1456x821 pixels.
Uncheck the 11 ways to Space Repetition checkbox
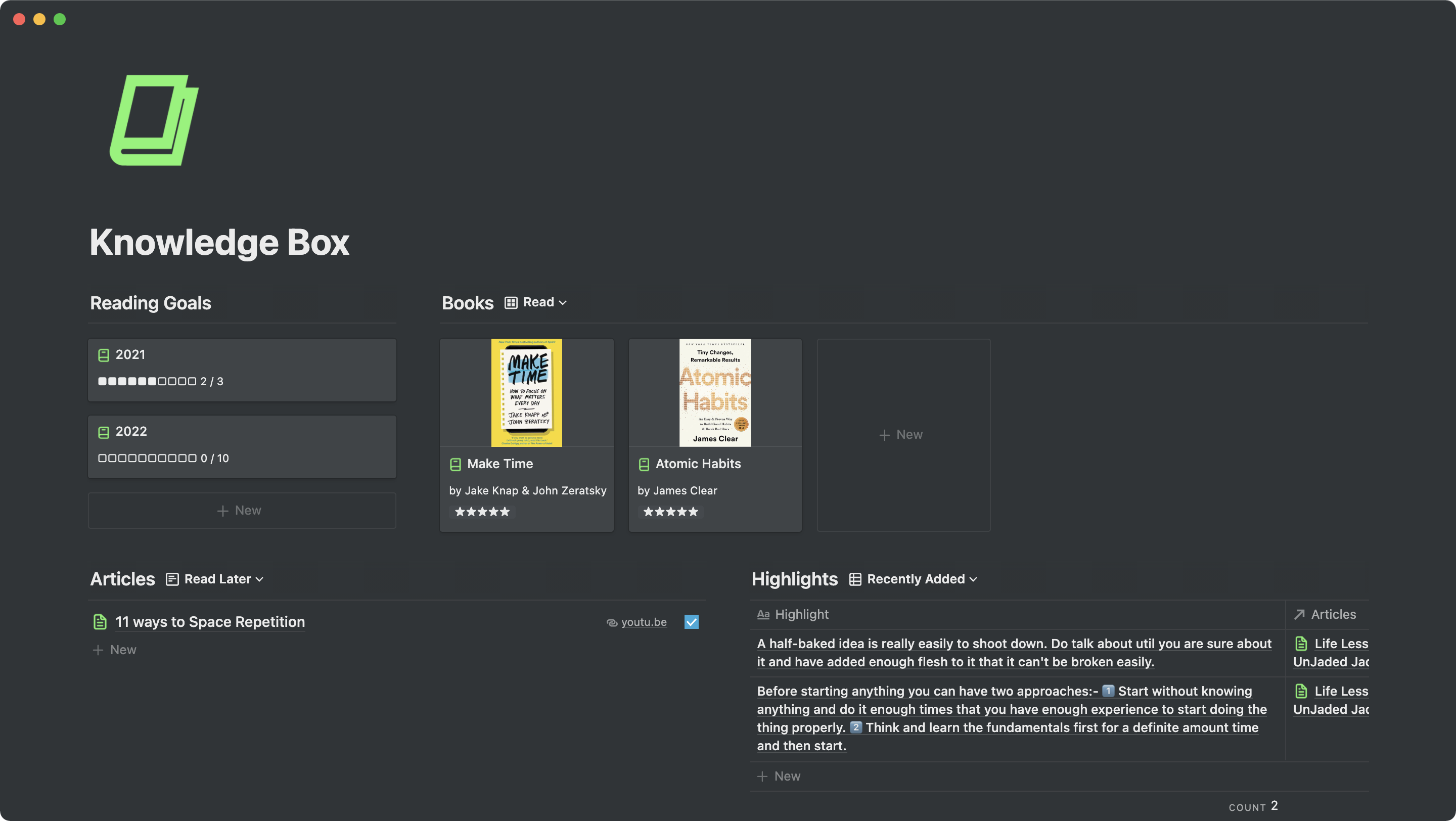pyautogui.click(x=691, y=621)
